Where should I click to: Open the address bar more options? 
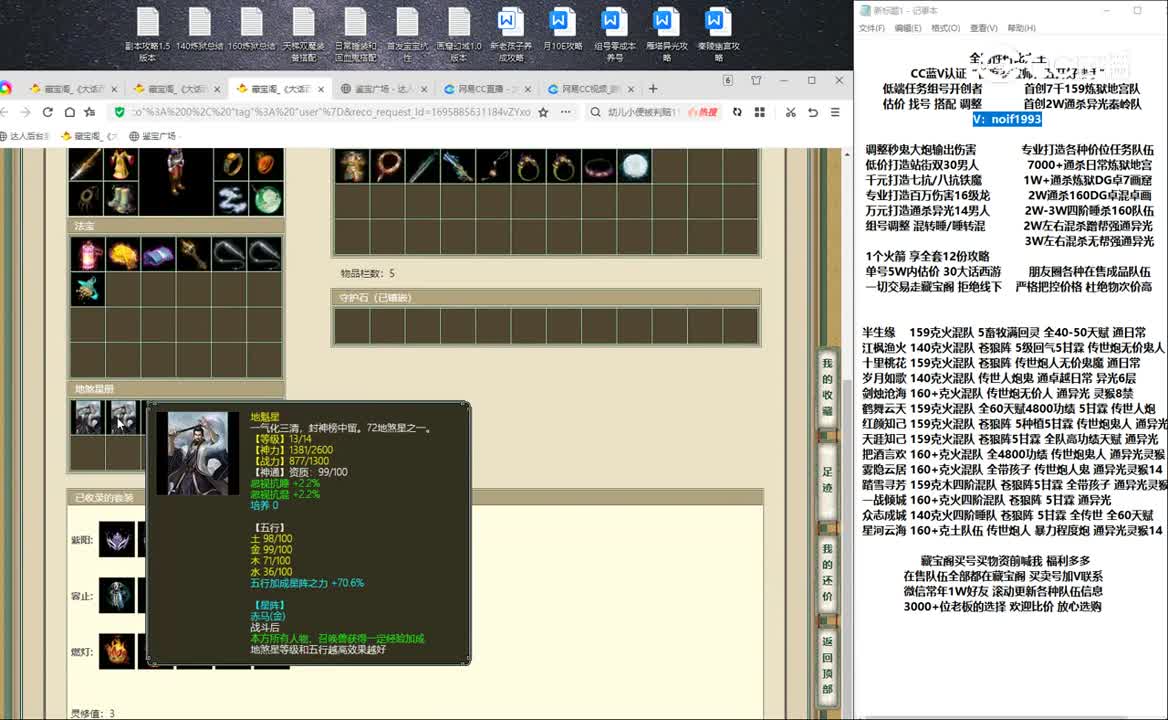tap(566, 112)
